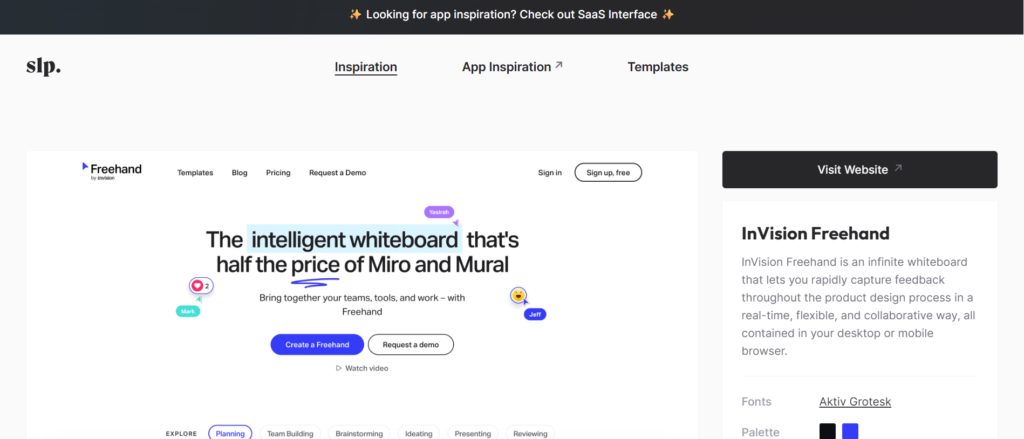Click the Freehand logo in preview
Viewport: 1024px width, 439px height.
[x=112, y=171]
